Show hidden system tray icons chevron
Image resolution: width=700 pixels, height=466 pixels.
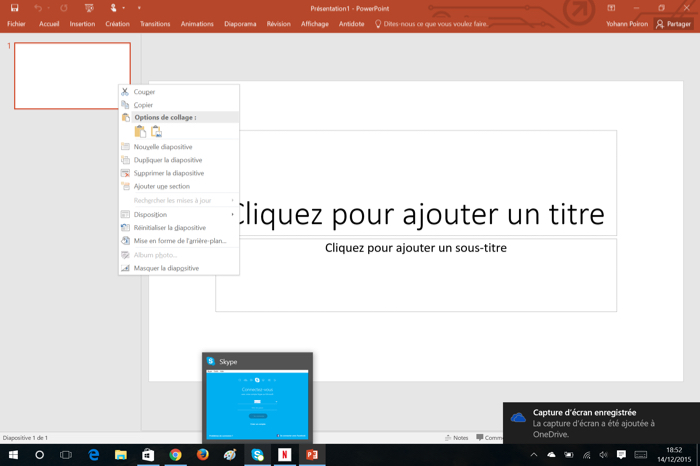534,455
